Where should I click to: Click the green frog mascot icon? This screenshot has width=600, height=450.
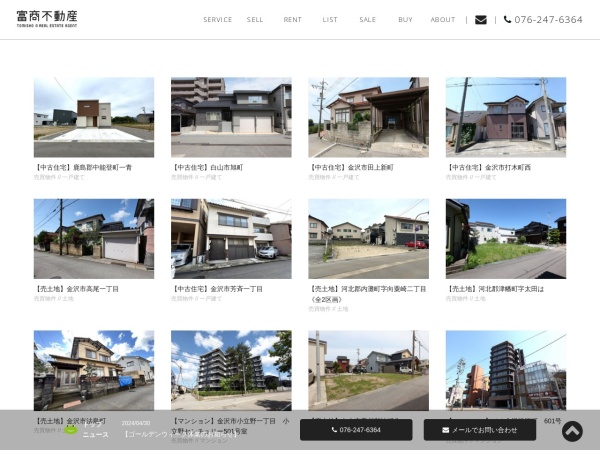(x=70, y=430)
